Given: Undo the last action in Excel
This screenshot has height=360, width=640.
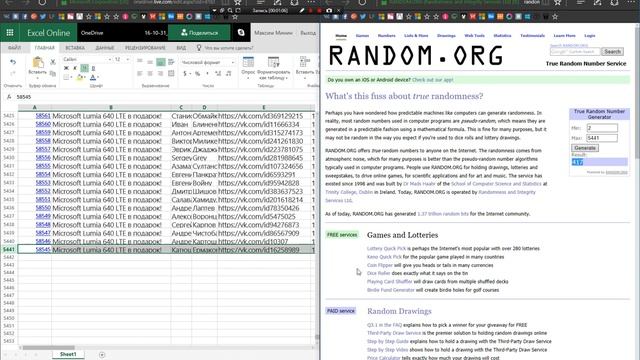Looking at the screenshot, I should [13, 62].
